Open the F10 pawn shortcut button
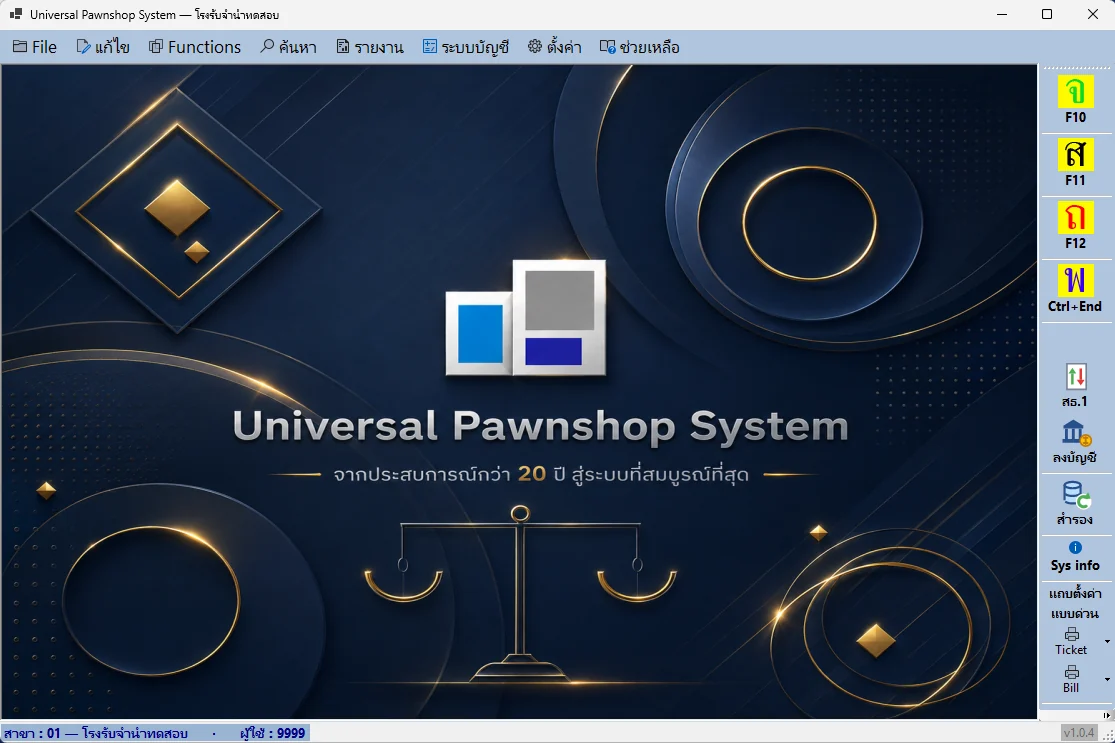The width and height of the screenshot is (1115, 743). (x=1075, y=100)
